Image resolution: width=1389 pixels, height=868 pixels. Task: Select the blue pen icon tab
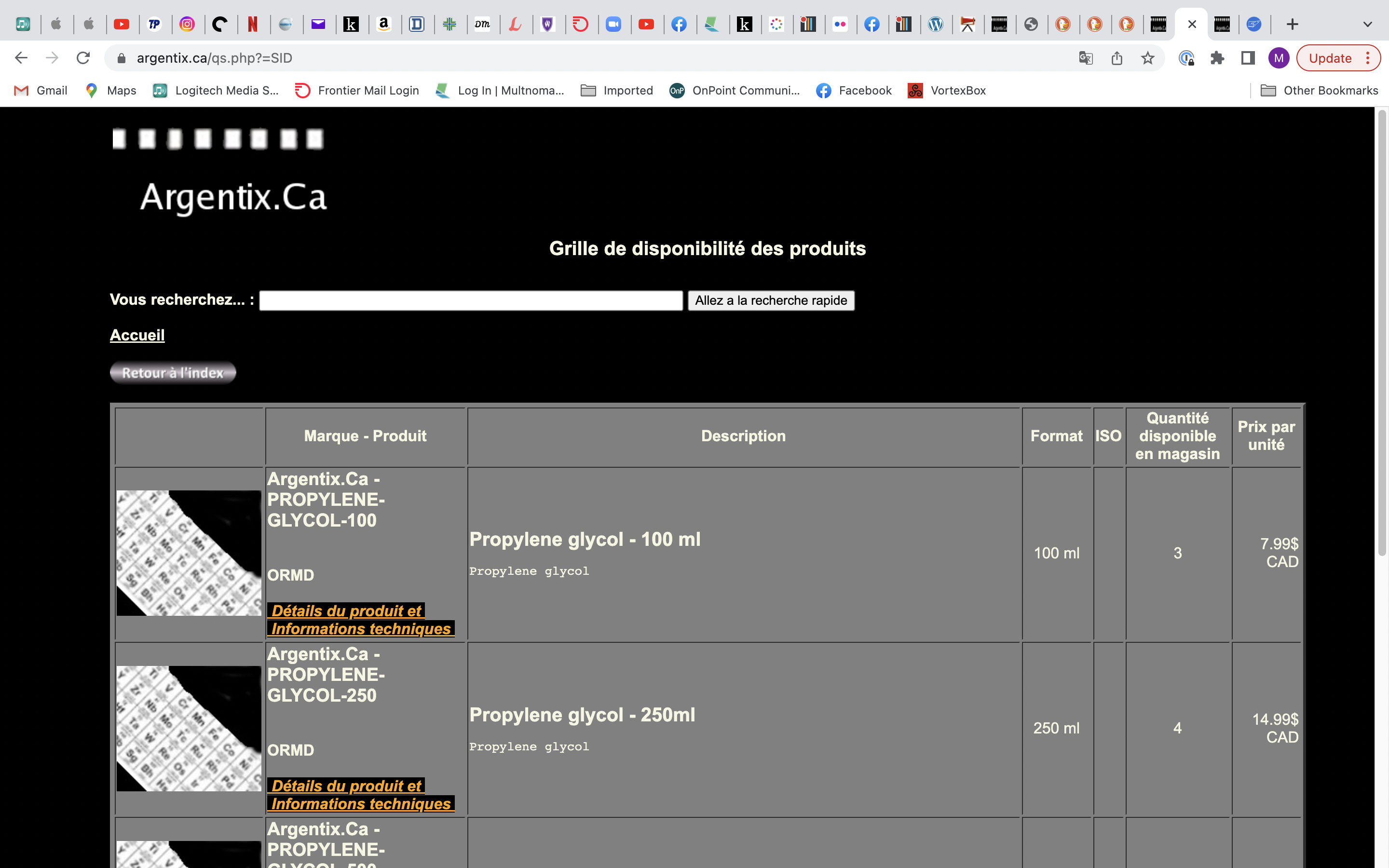(1253, 24)
